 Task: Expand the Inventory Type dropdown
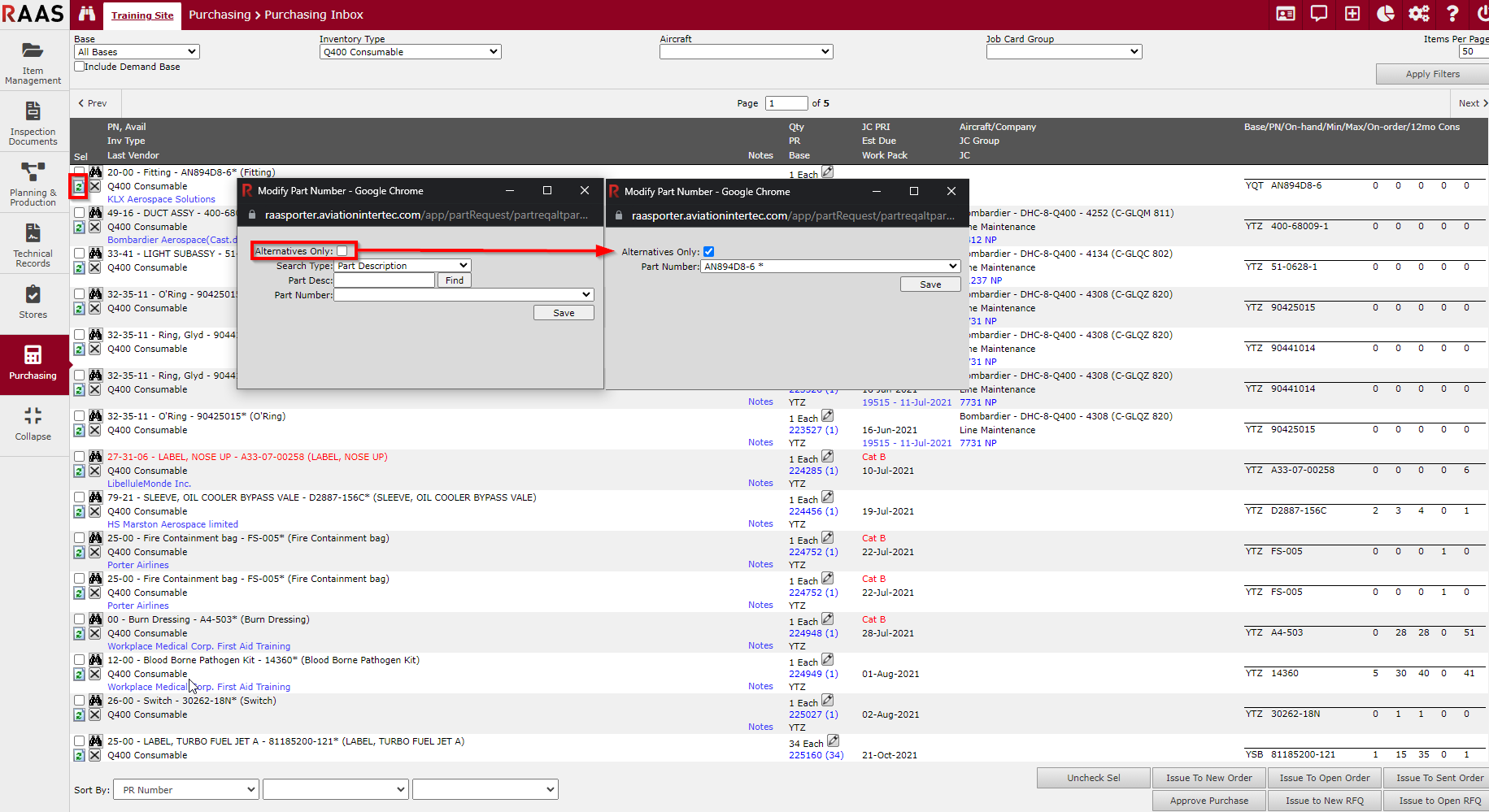(410, 52)
